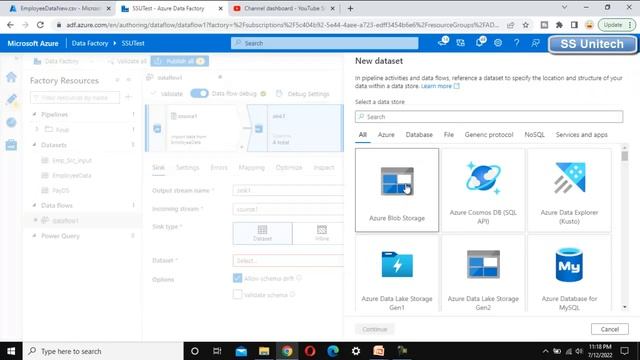The width and height of the screenshot is (640, 360).
Task: Open the Settings tab of sink
Action: 187,168
